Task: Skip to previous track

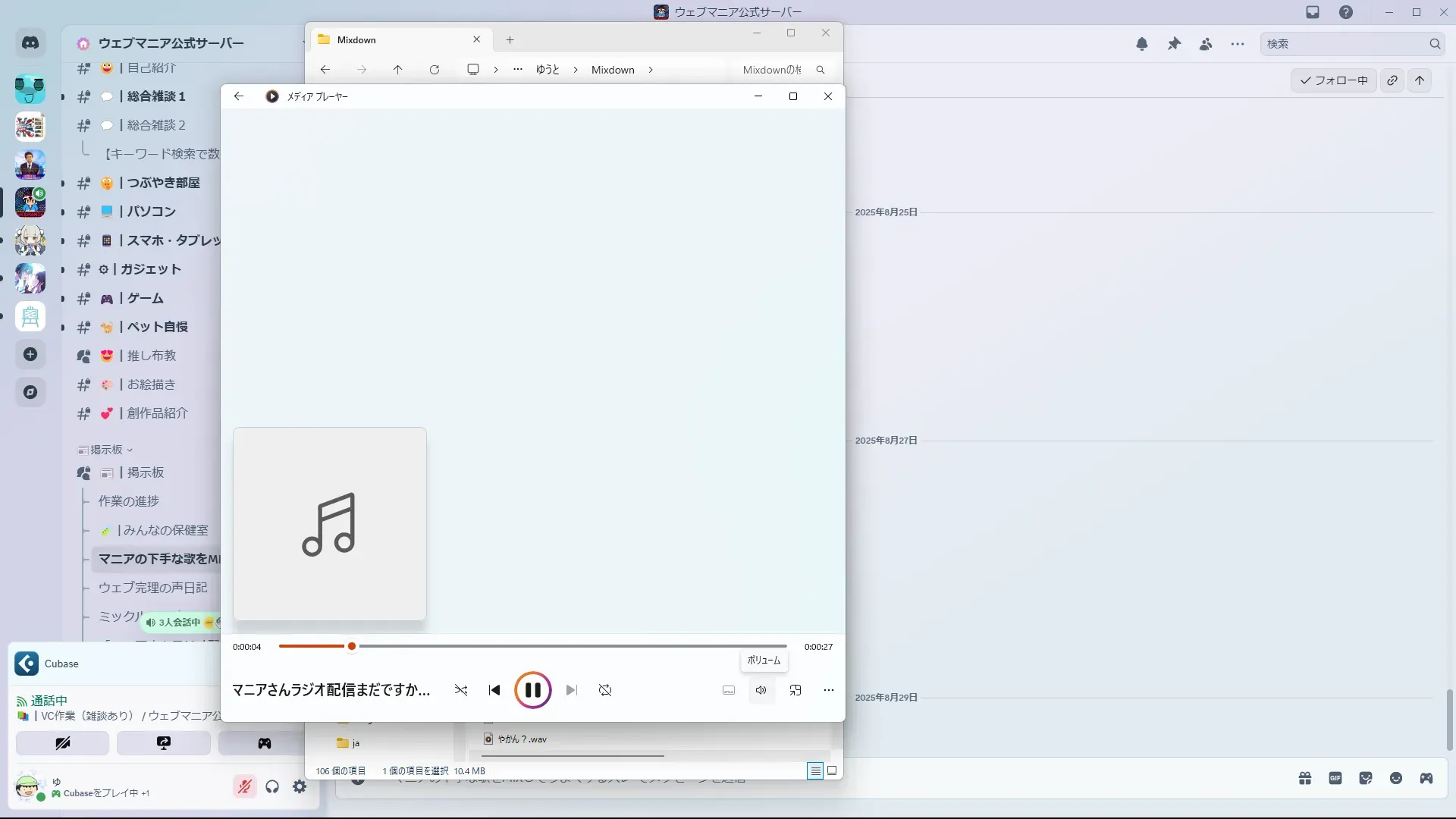Action: click(494, 690)
